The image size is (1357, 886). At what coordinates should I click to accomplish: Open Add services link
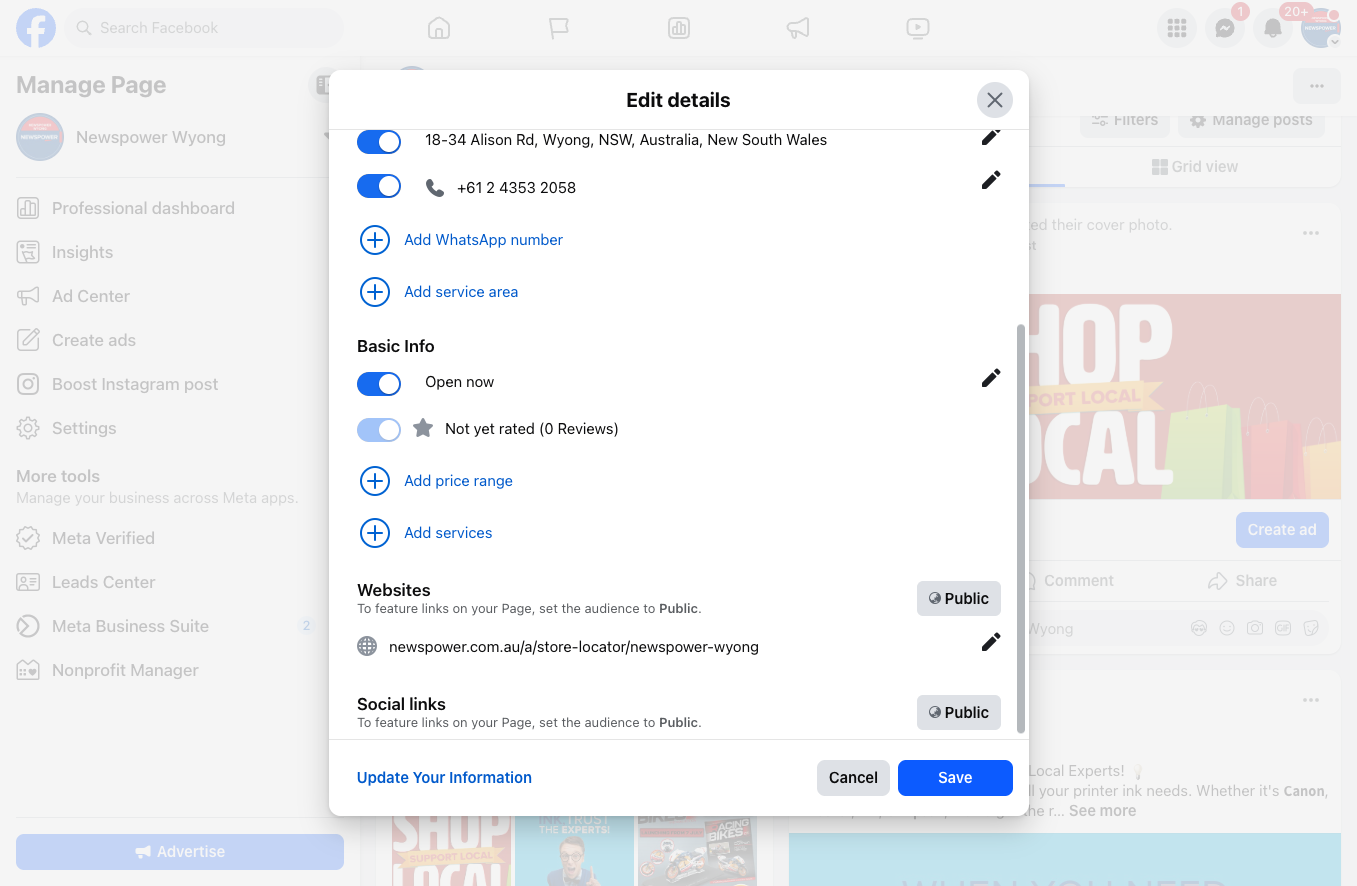tap(448, 533)
